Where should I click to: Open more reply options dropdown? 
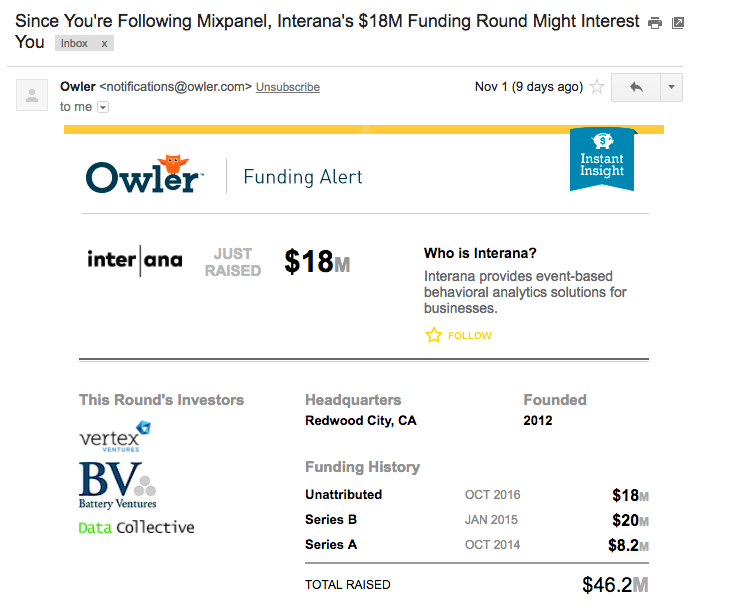672,87
